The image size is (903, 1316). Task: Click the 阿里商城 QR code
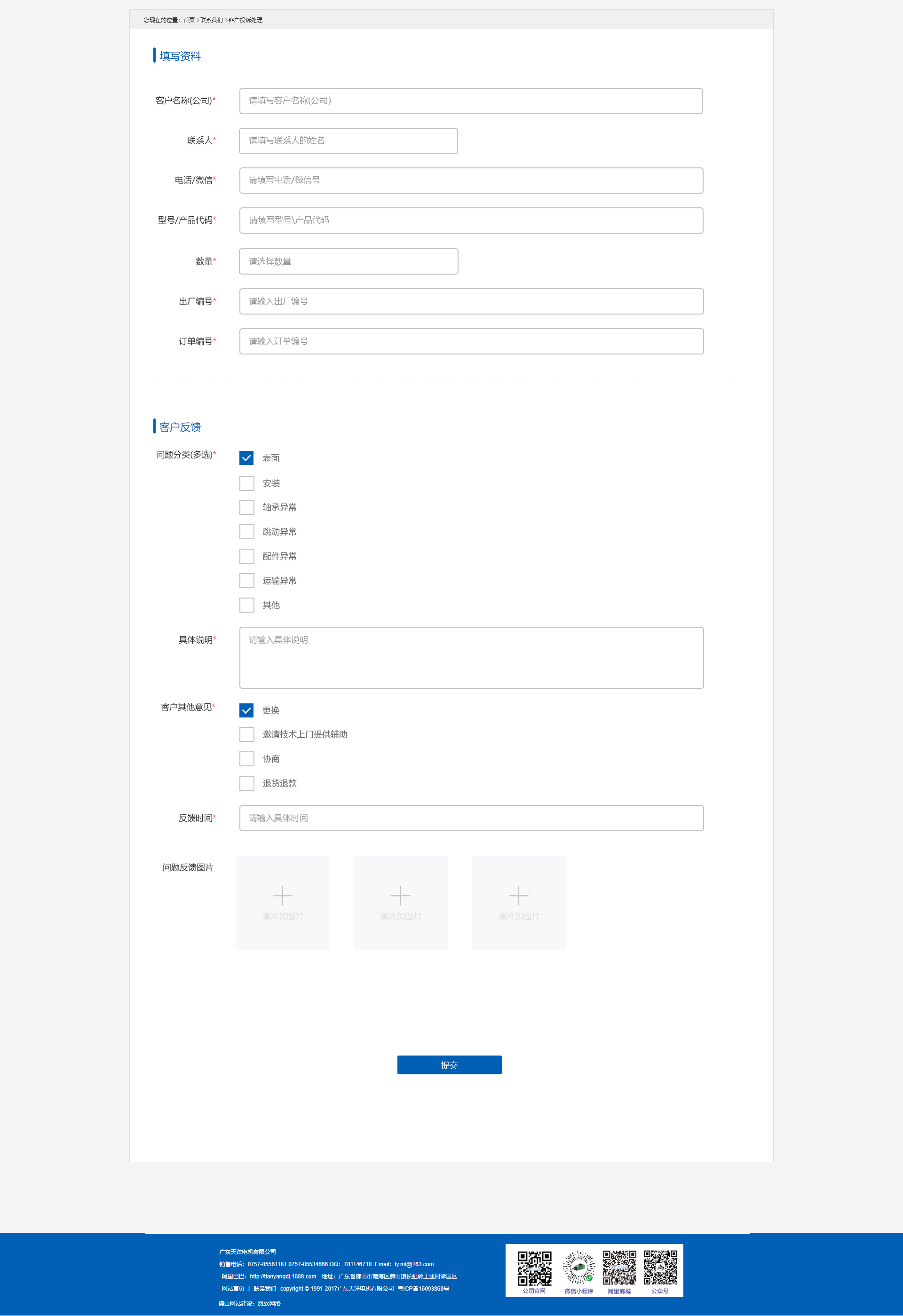coord(619,1269)
